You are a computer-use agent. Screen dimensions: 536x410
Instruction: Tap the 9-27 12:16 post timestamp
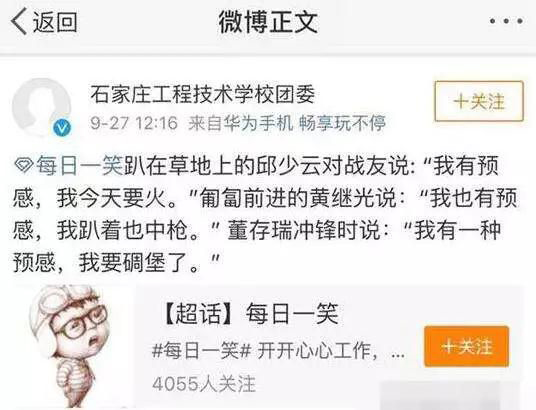pyautogui.click(x=134, y=123)
